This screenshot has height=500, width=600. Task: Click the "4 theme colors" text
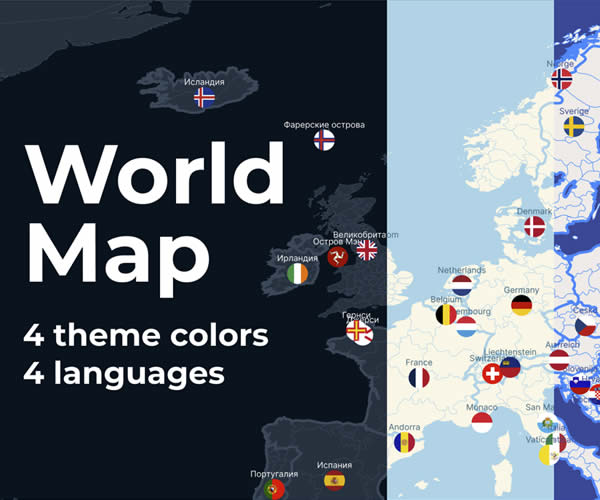tap(146, 335)
